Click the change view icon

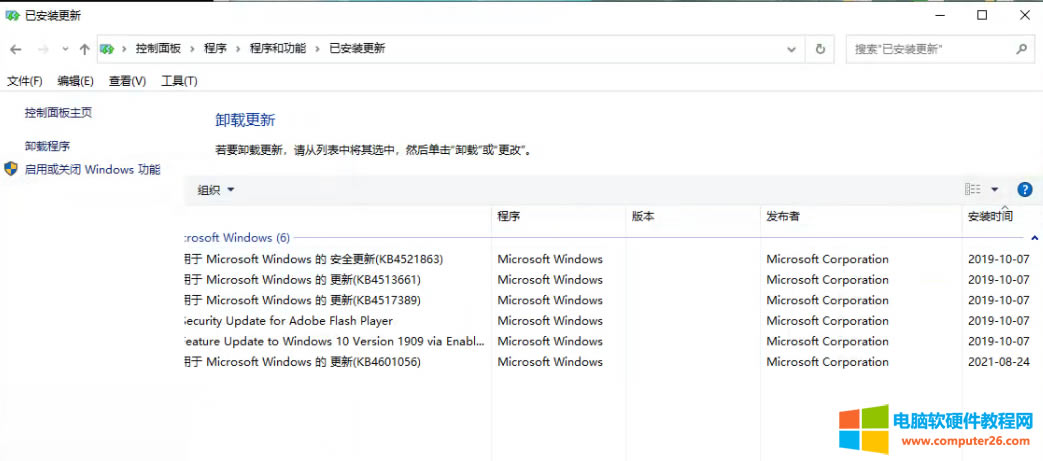pos(972,190)
